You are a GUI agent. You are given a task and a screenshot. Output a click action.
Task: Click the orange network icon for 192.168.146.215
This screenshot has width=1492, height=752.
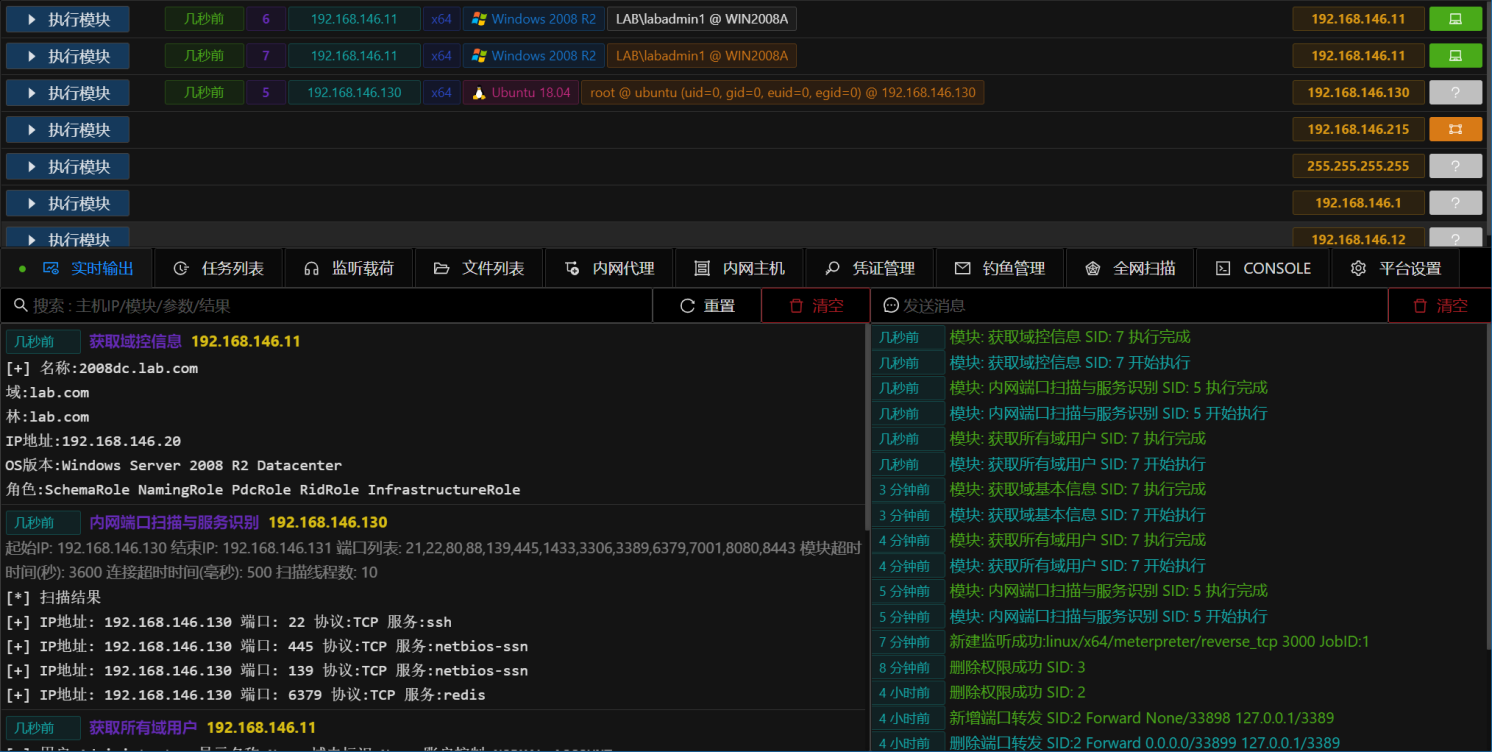click(x=1456, y=129)
